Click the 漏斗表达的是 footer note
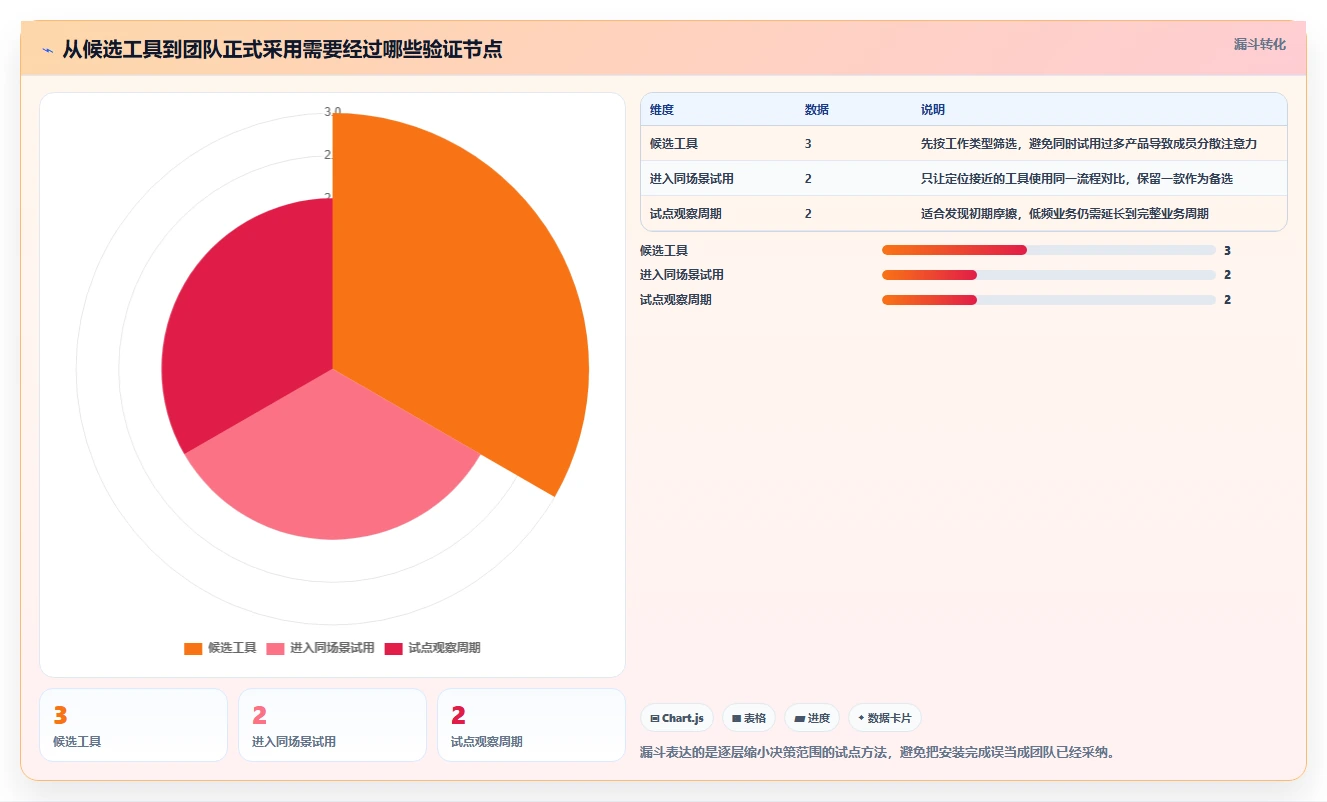 pyautogui.click(x=877, y=752)
